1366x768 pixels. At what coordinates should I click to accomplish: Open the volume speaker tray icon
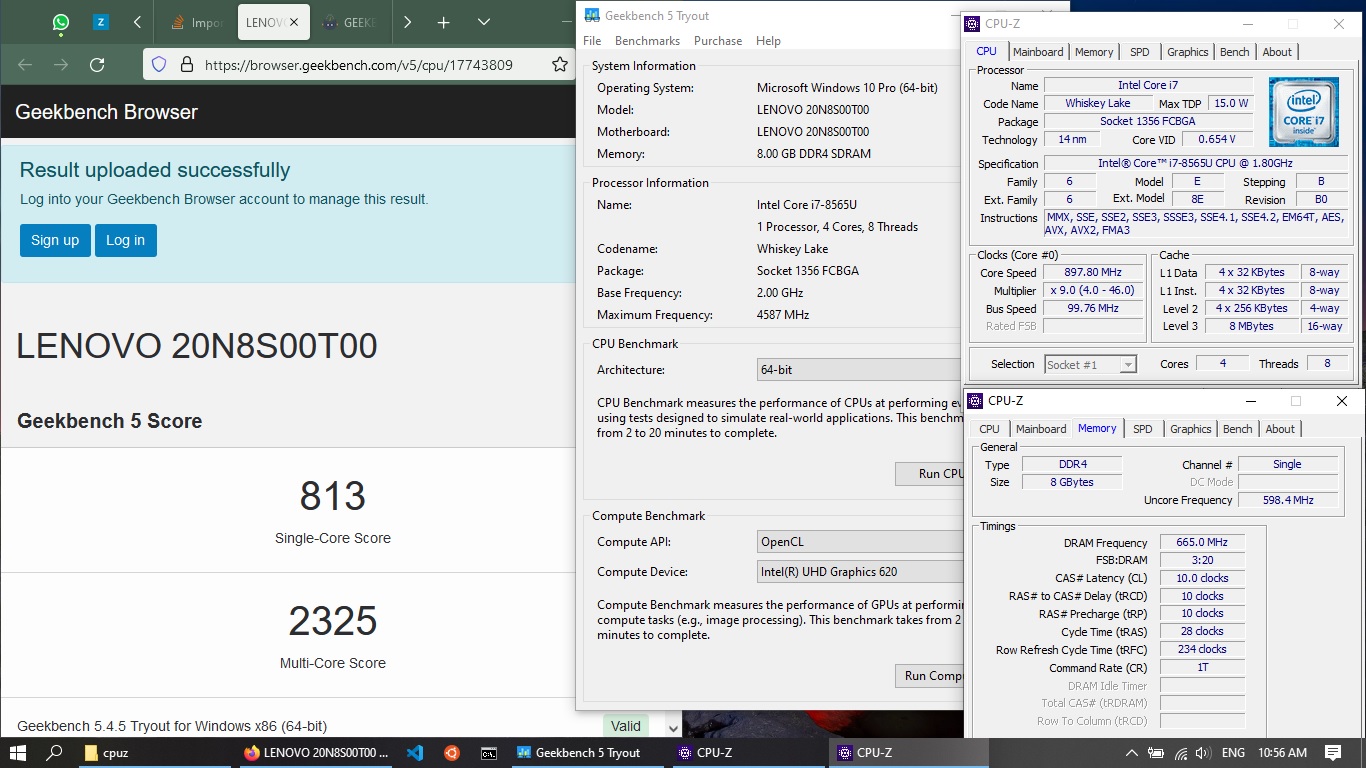(x=1203, y=753)
